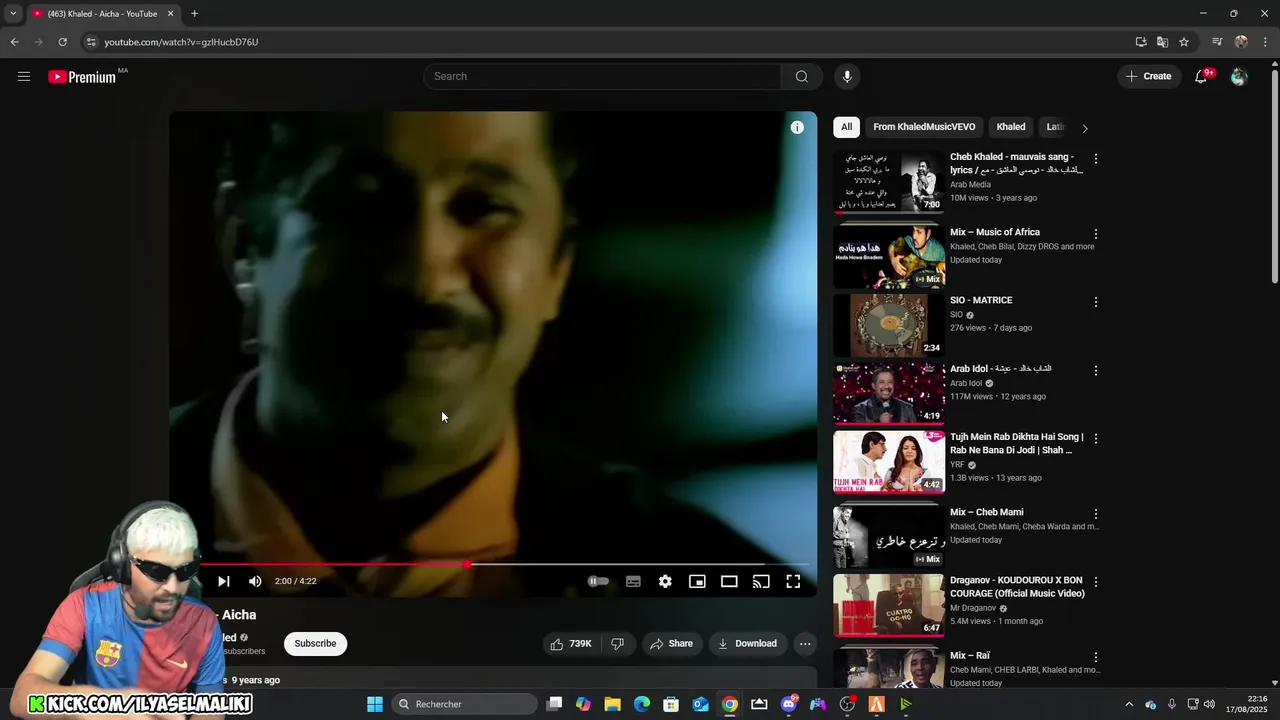Skip to next video in player
Screen dimensions: 1280x720
[x=223, y=581]
